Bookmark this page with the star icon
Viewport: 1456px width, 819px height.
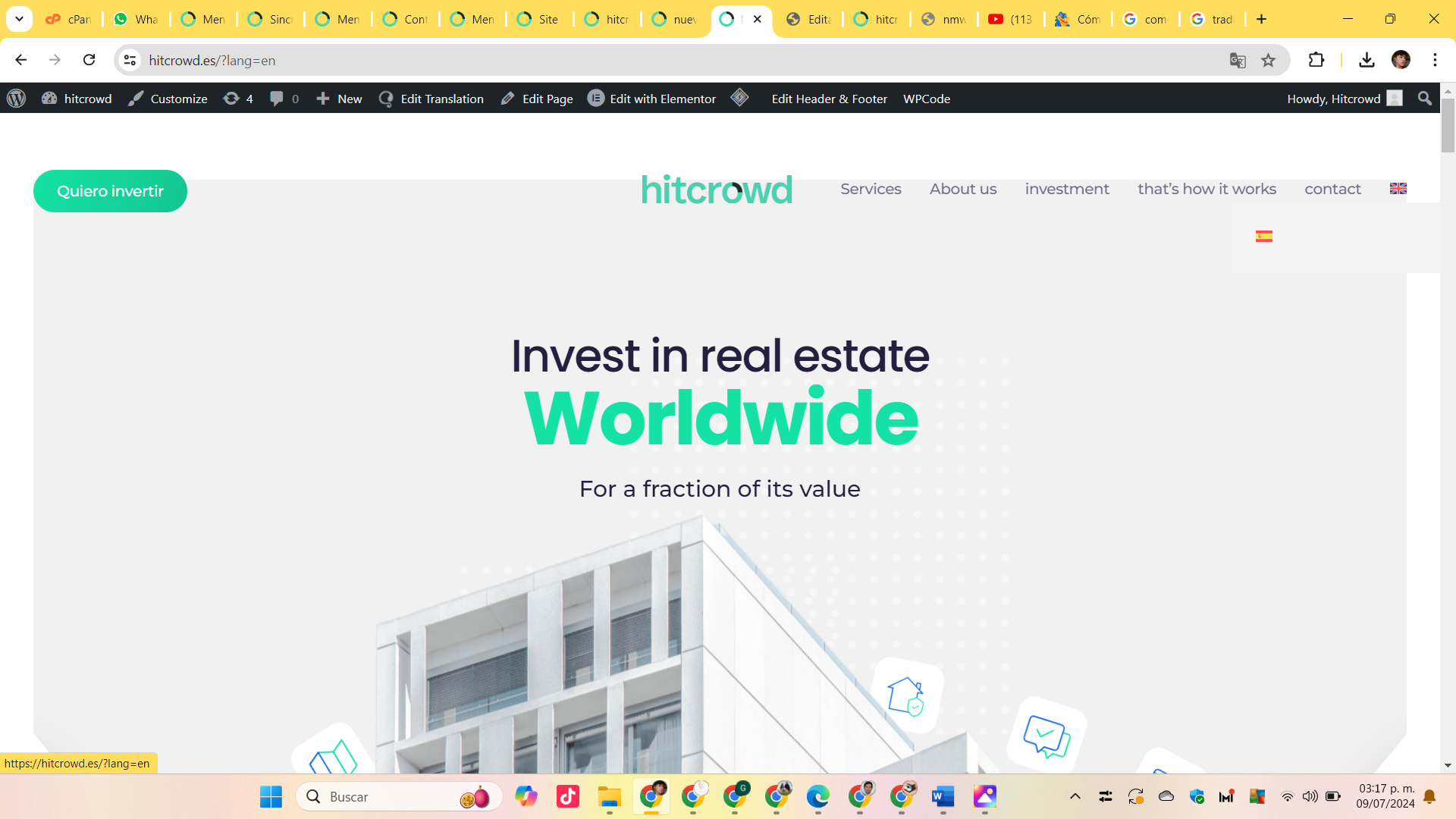click(1268, 61)
